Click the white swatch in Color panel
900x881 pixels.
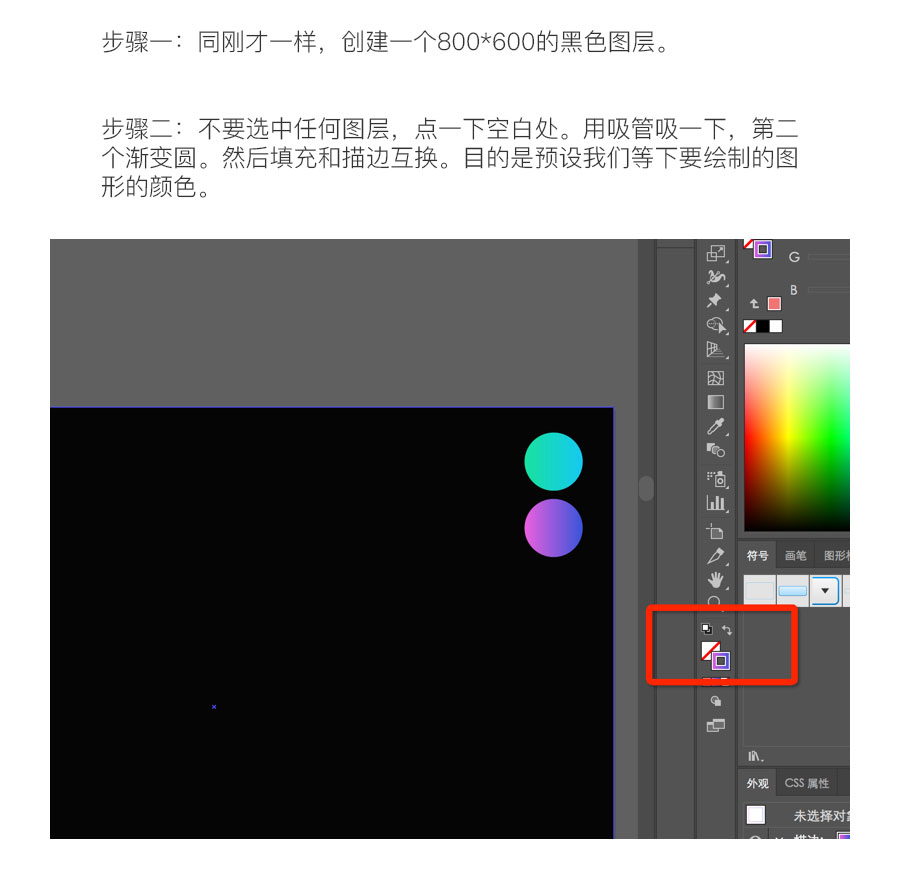click(775, 326)
